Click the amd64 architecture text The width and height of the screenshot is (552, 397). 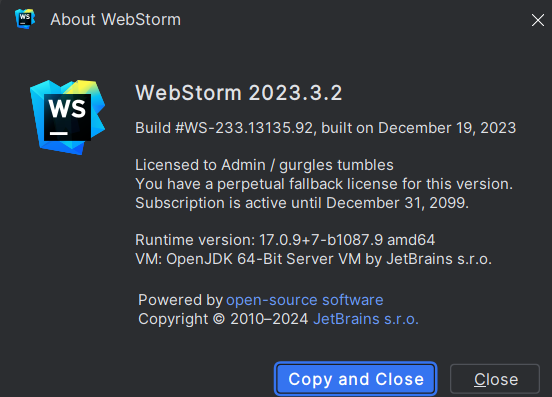pyautogui.click(x=411, y=240)
